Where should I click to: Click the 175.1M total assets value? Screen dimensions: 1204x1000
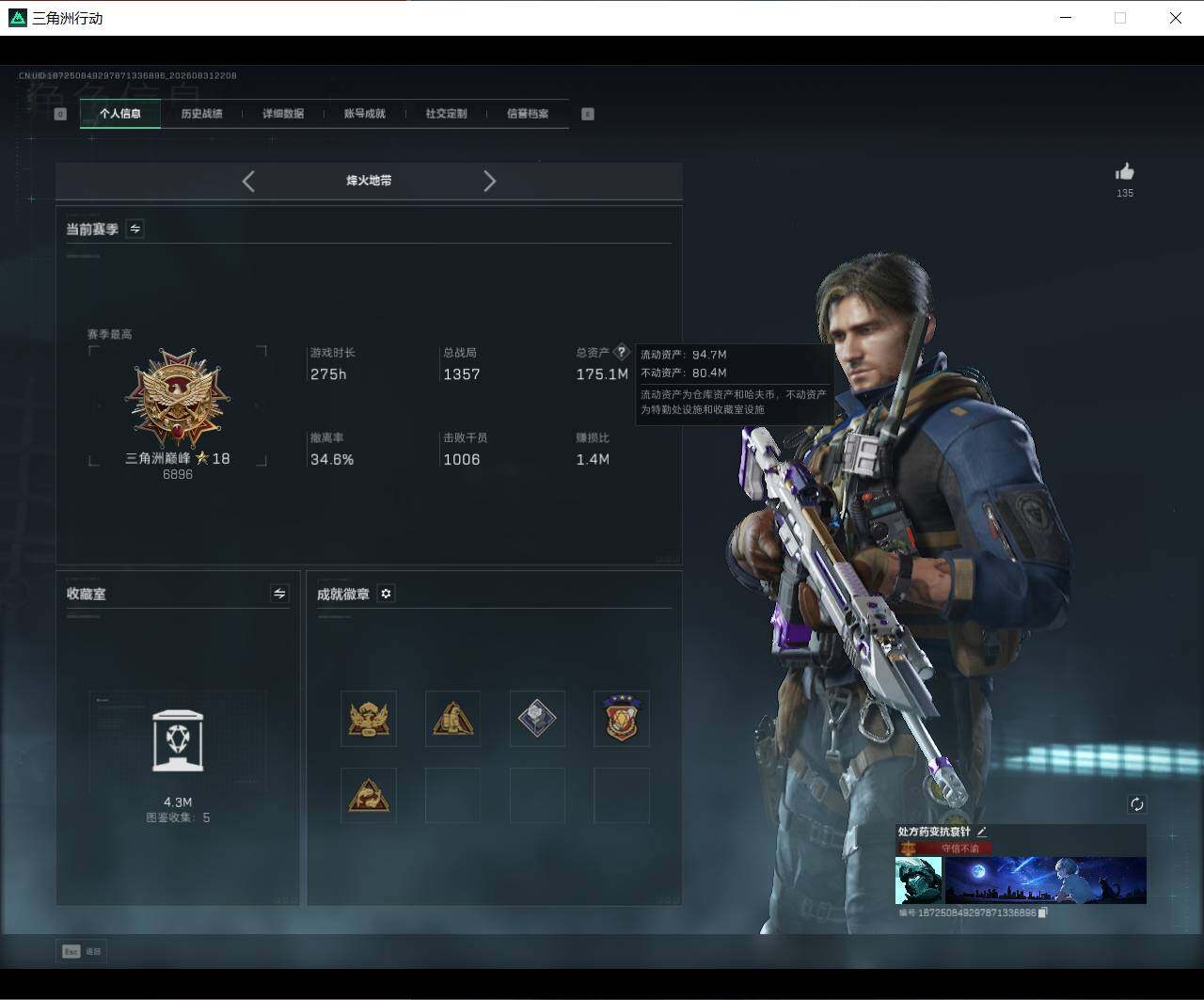point(602,374)
